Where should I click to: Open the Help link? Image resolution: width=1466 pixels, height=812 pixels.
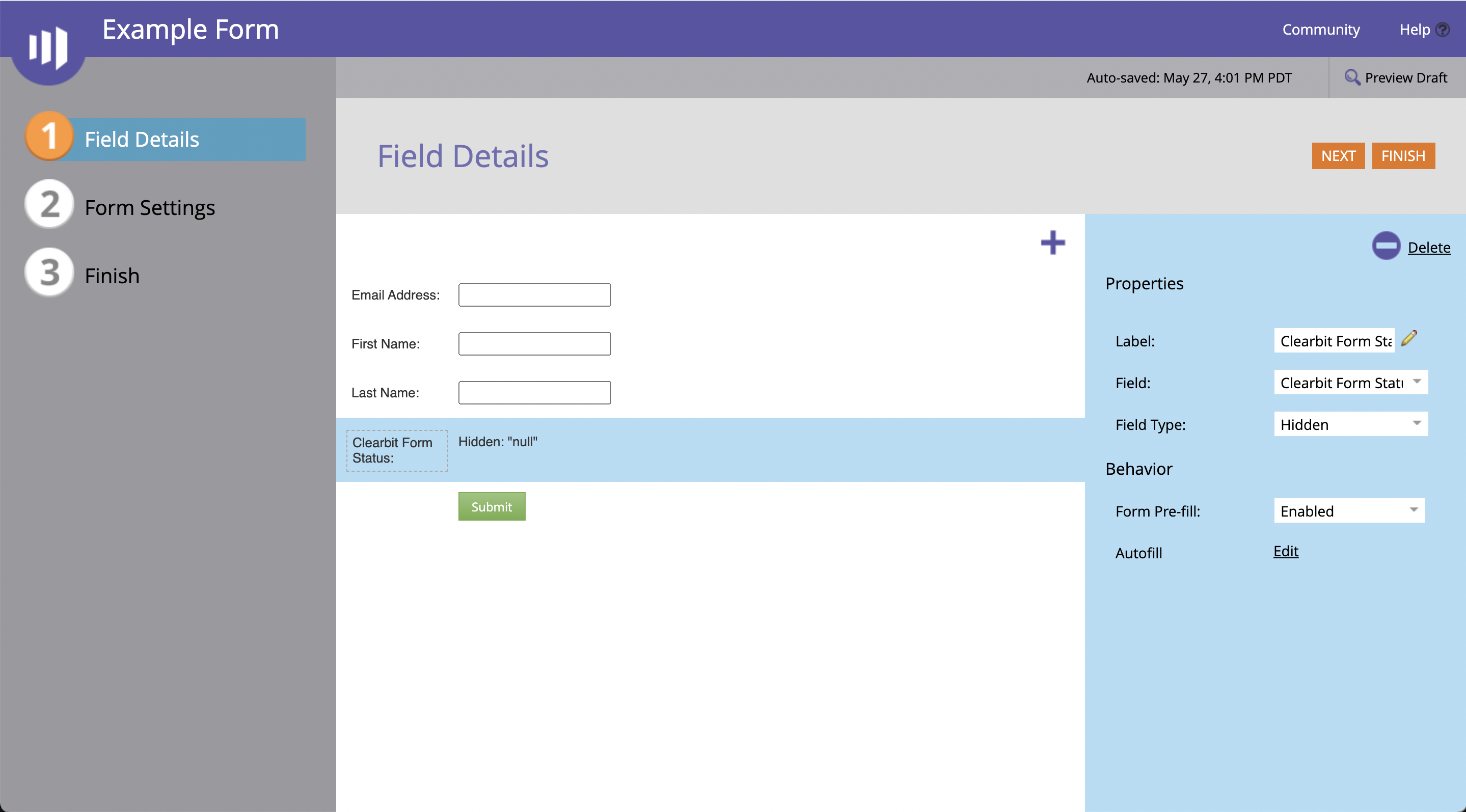[1414, 30]
